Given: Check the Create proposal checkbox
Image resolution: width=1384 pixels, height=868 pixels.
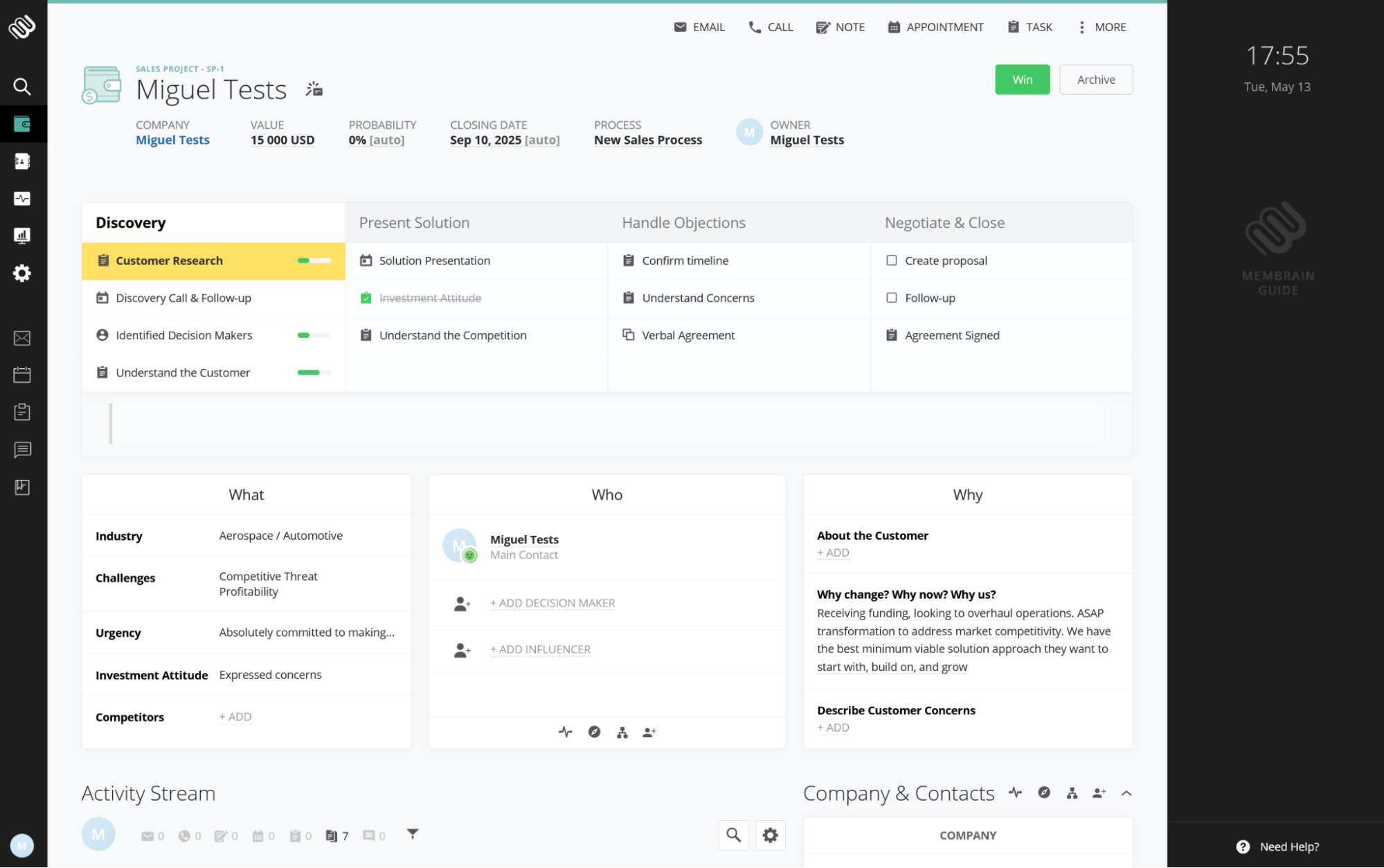Looking at the screenshot, I should tap(892, 260).
